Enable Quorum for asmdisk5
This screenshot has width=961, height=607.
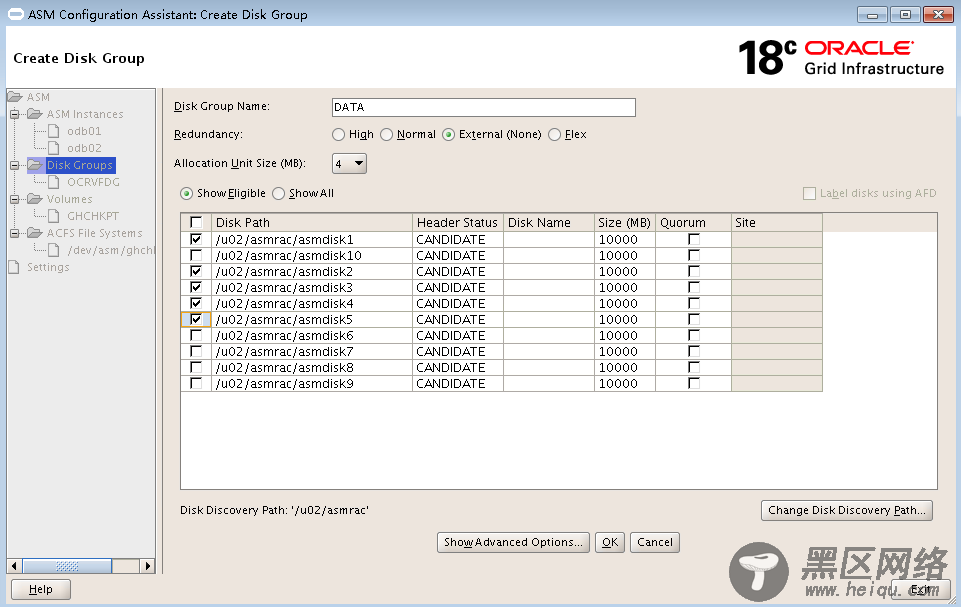coord(694,319)
